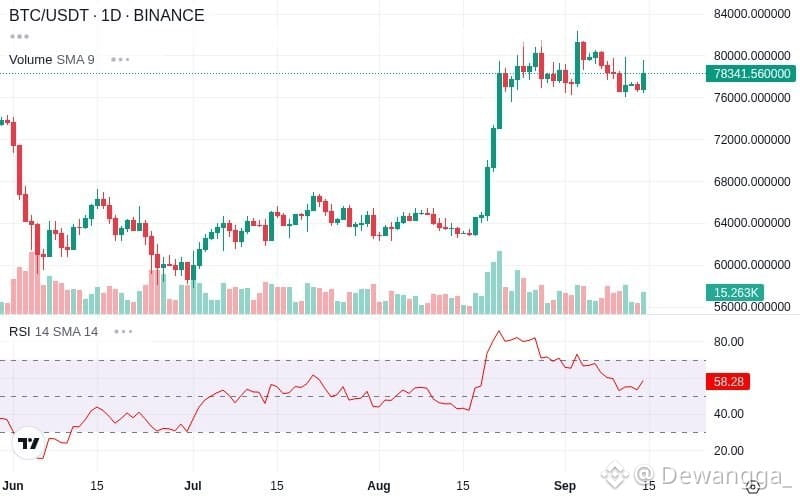Select the RSI 14 SMA 14 indicator legend
Screen dimensions: 800x500
point(54,332)
